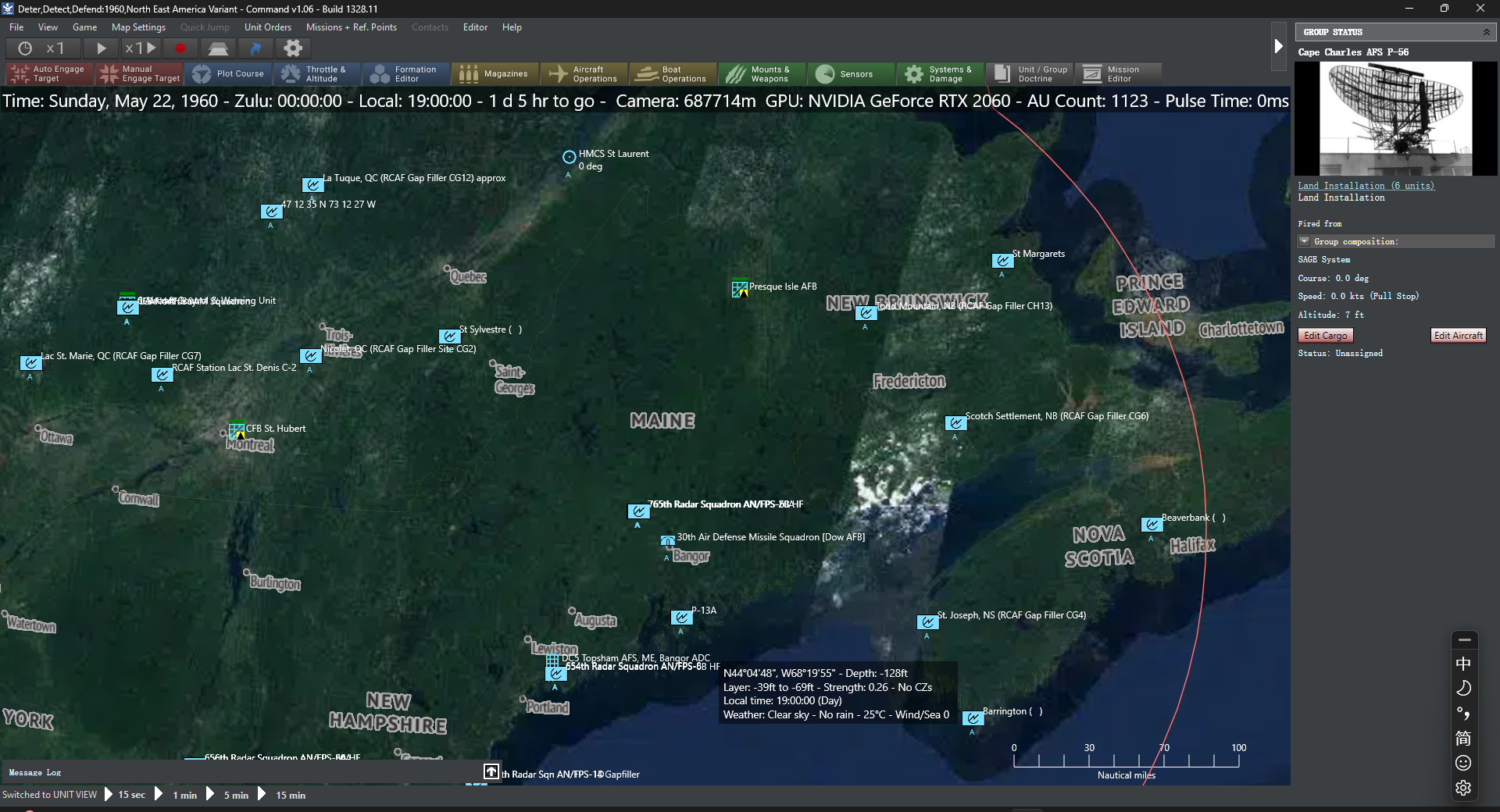
Task: Open Unit / Group Doctrine
Action: 1030,73
